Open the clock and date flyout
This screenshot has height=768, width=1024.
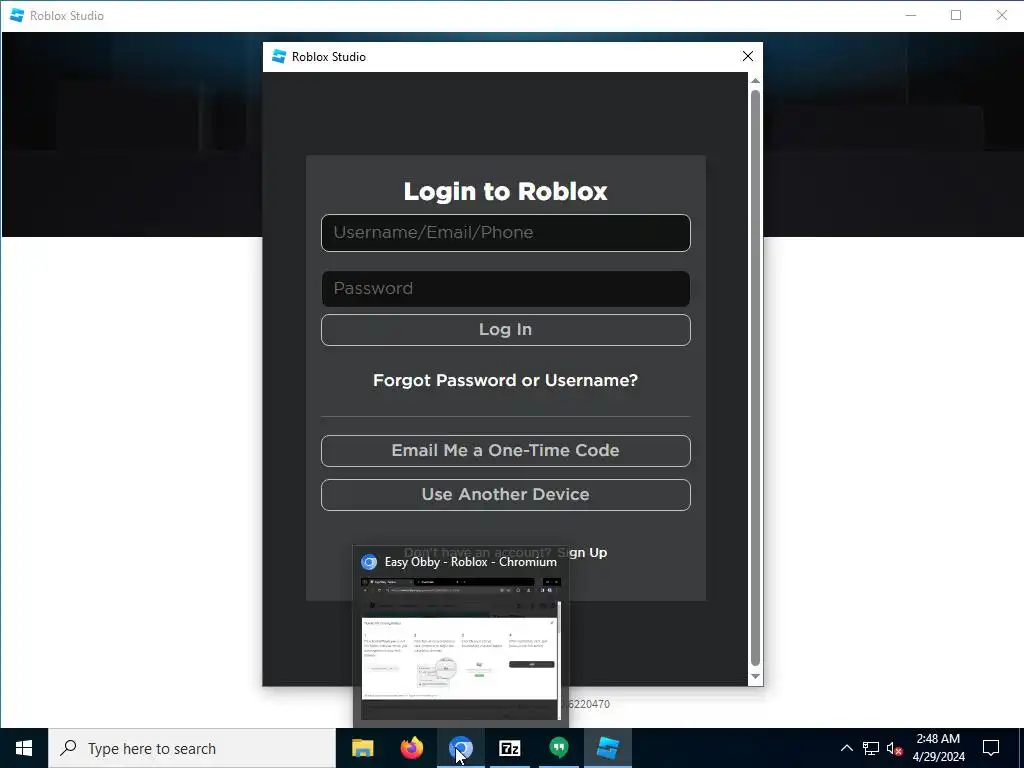click(938, 748)
